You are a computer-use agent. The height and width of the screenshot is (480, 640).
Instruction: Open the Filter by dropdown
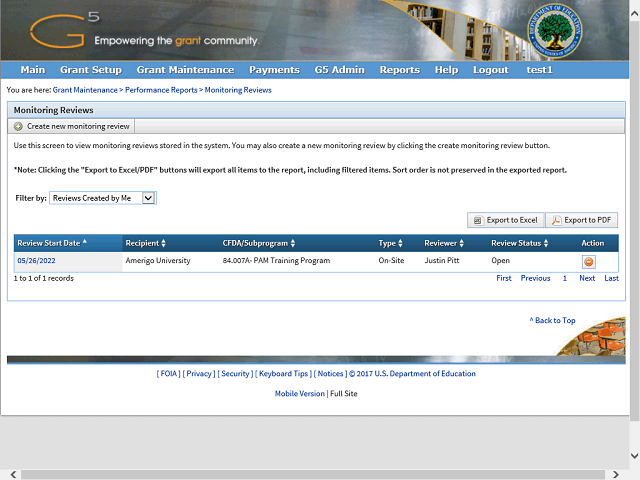(103, 198)
